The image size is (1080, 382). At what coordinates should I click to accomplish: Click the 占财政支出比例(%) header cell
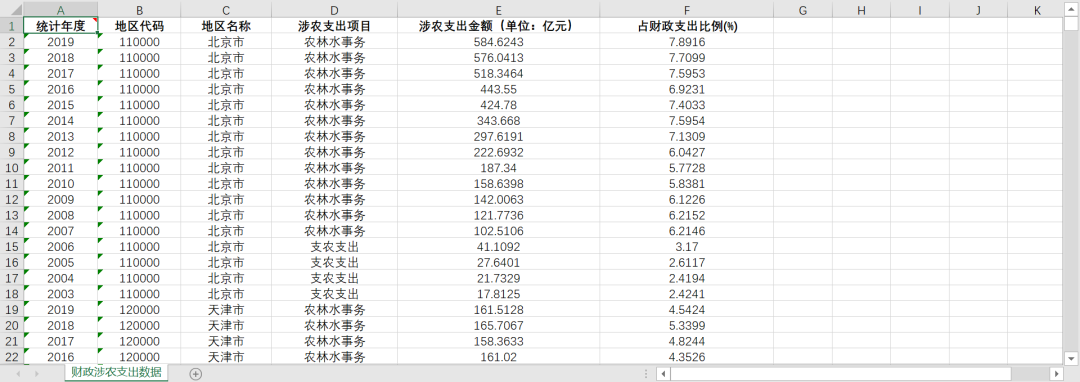[x=687, y=26]
